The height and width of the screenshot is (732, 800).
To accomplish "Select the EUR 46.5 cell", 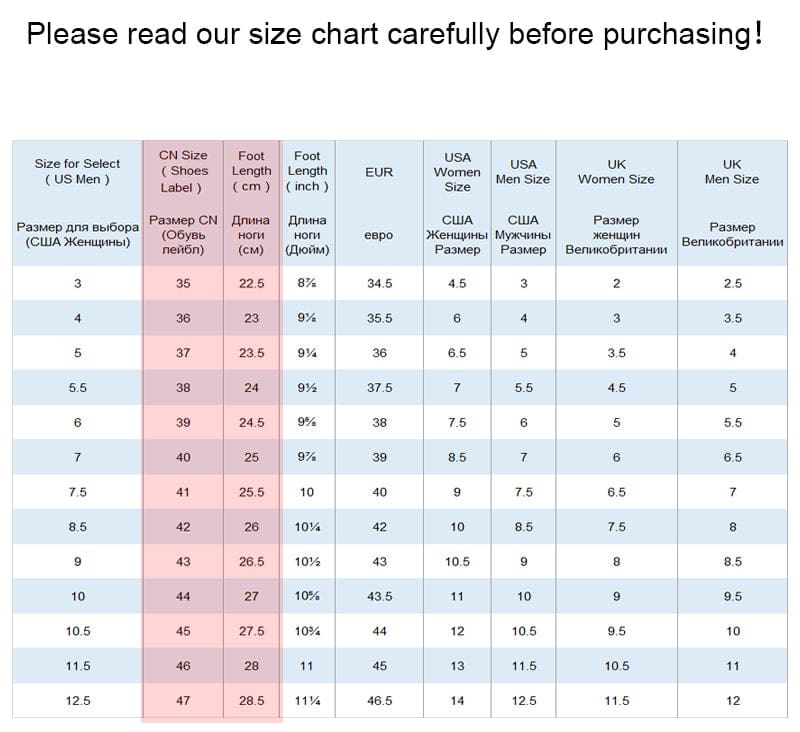I will tap(379, 701).
